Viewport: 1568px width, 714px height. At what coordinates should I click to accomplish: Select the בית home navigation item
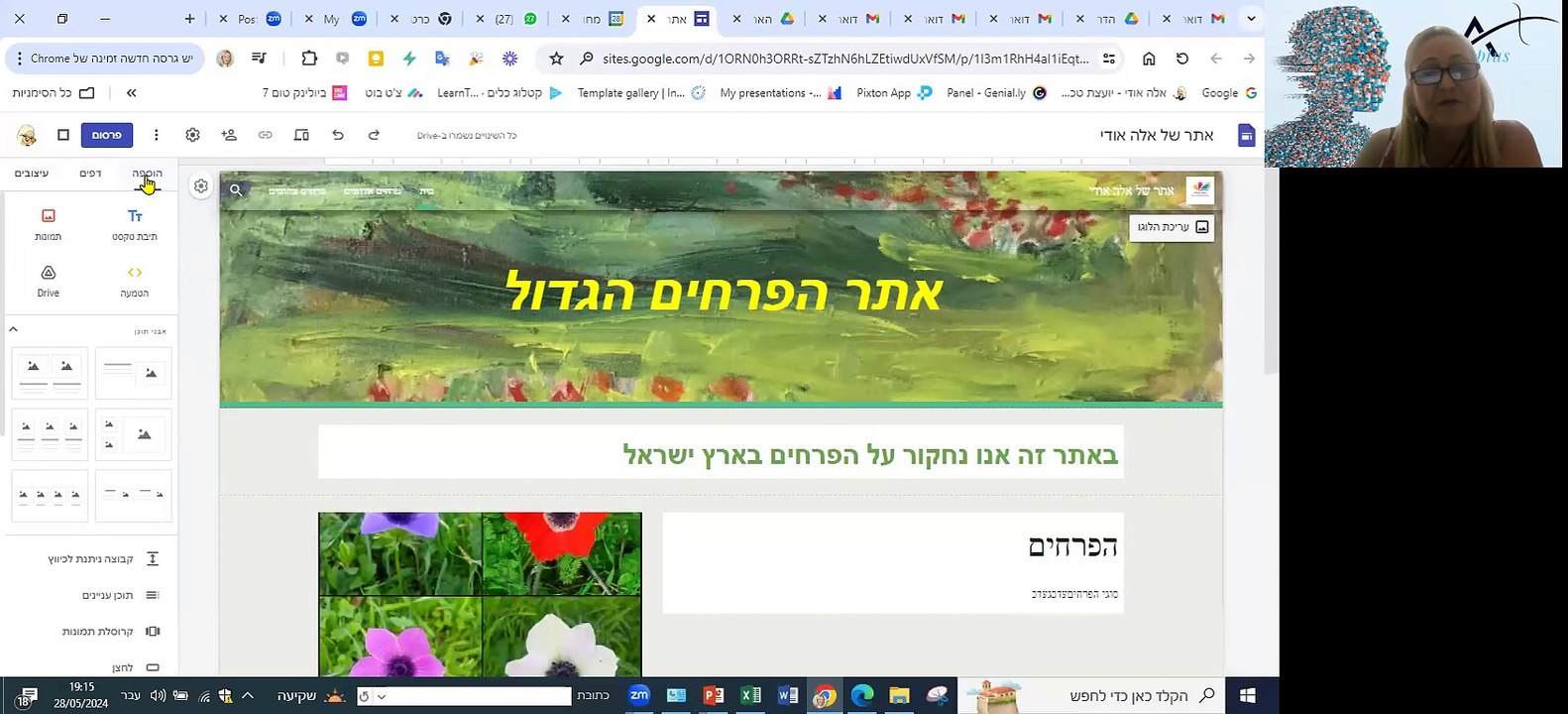tap(426, 190)
